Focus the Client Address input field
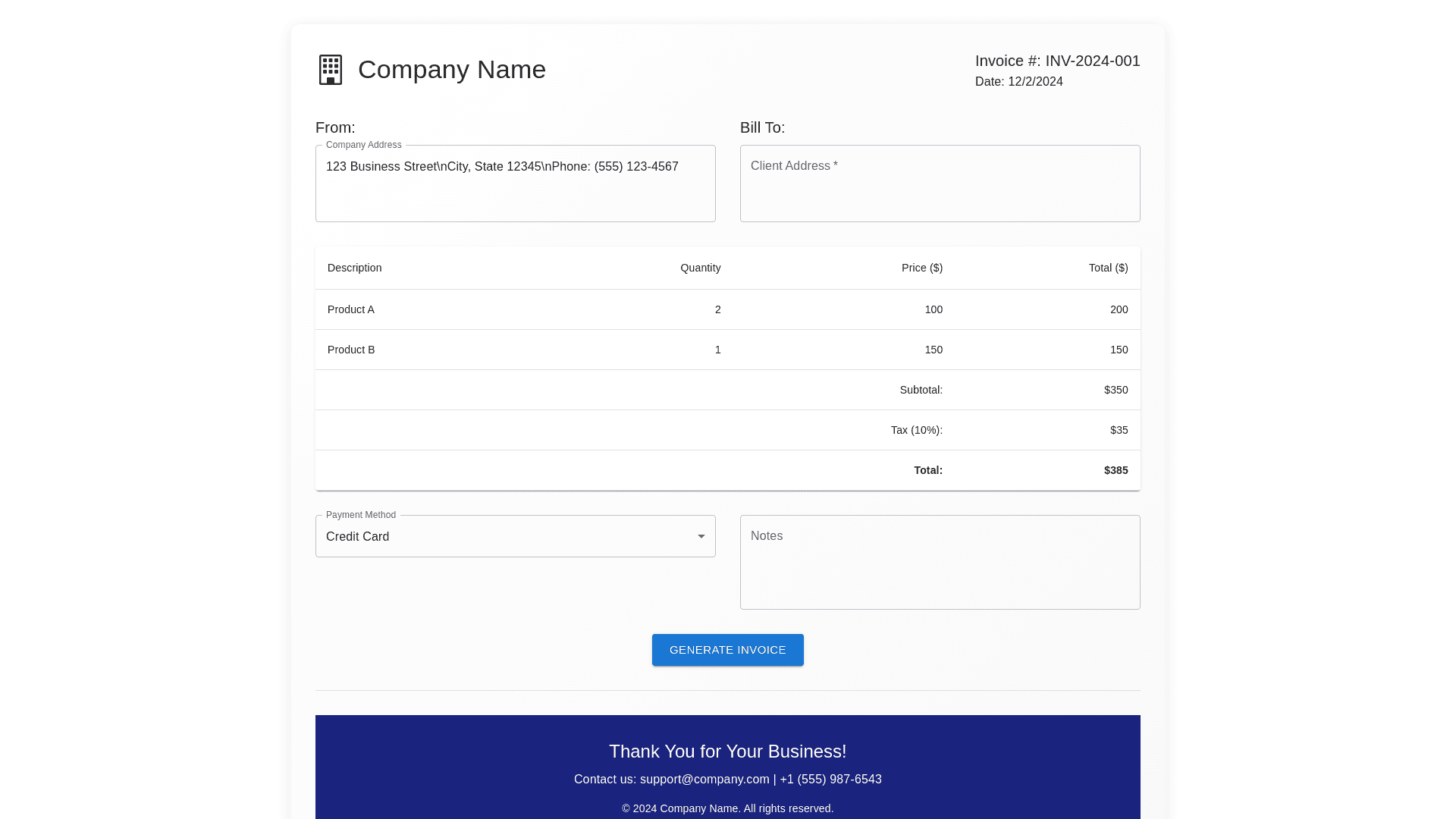The width and height of the screenshot is (1456, 819). [940, 184]
